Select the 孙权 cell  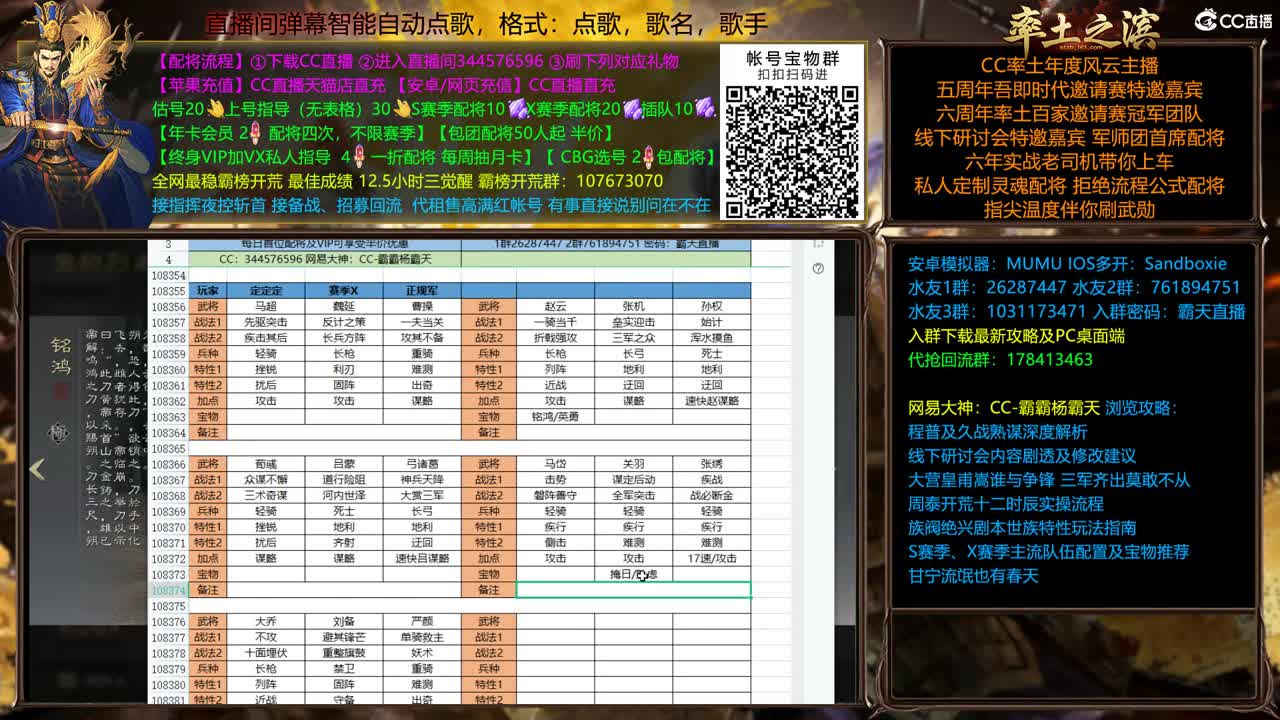pyautogui.click(x=712, y=307)
